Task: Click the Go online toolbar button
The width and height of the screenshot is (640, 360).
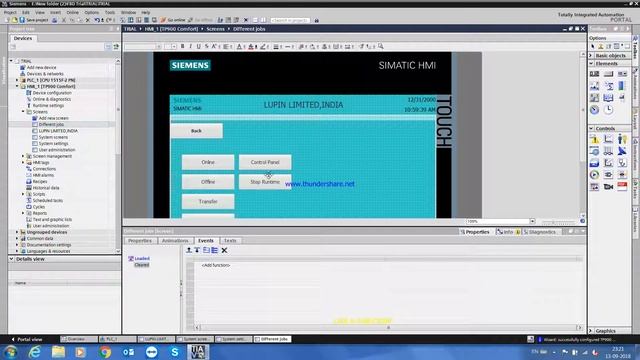Action: click(173, 20)
